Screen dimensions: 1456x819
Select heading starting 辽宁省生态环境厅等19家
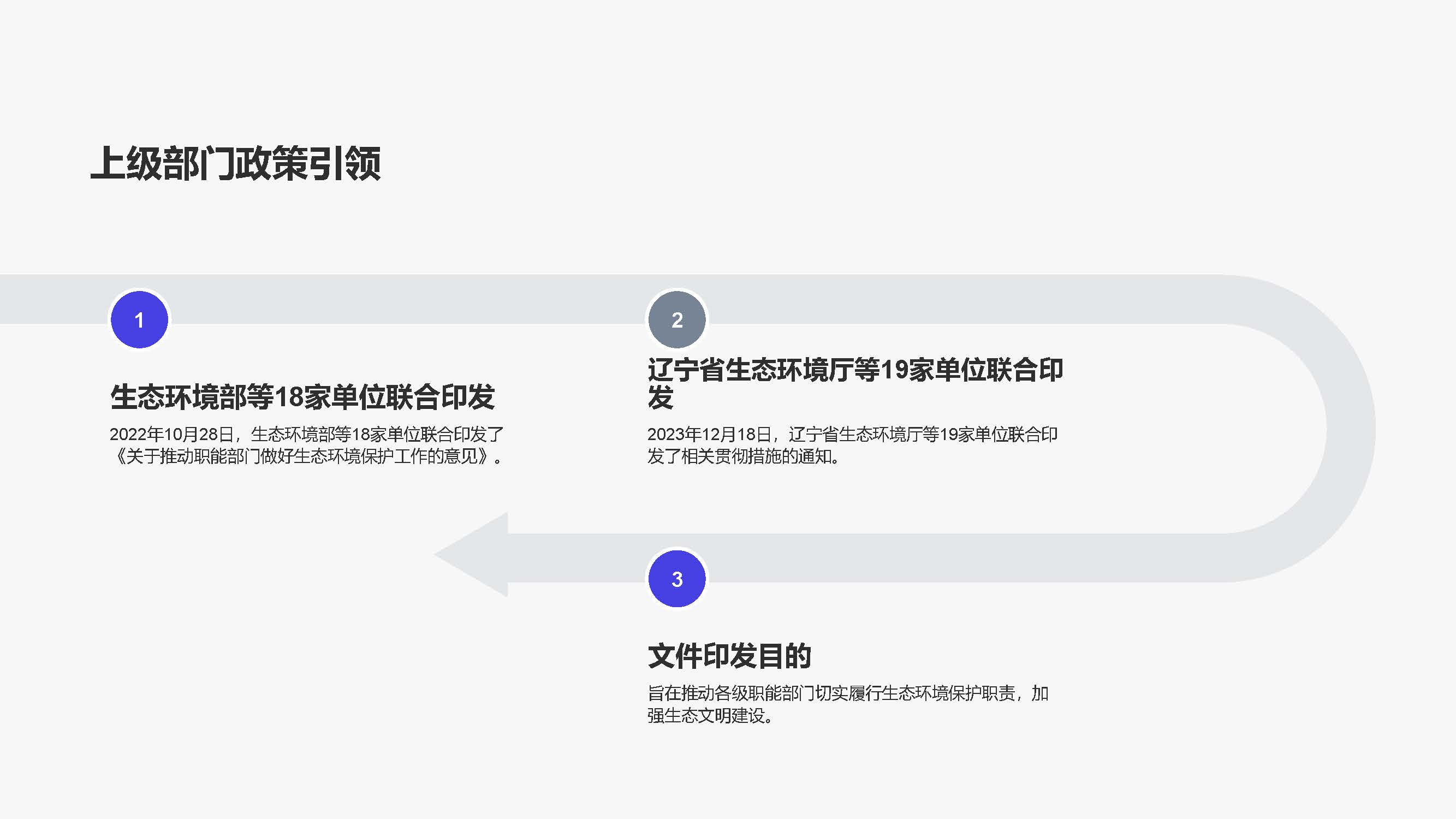(x=854, y=370)
